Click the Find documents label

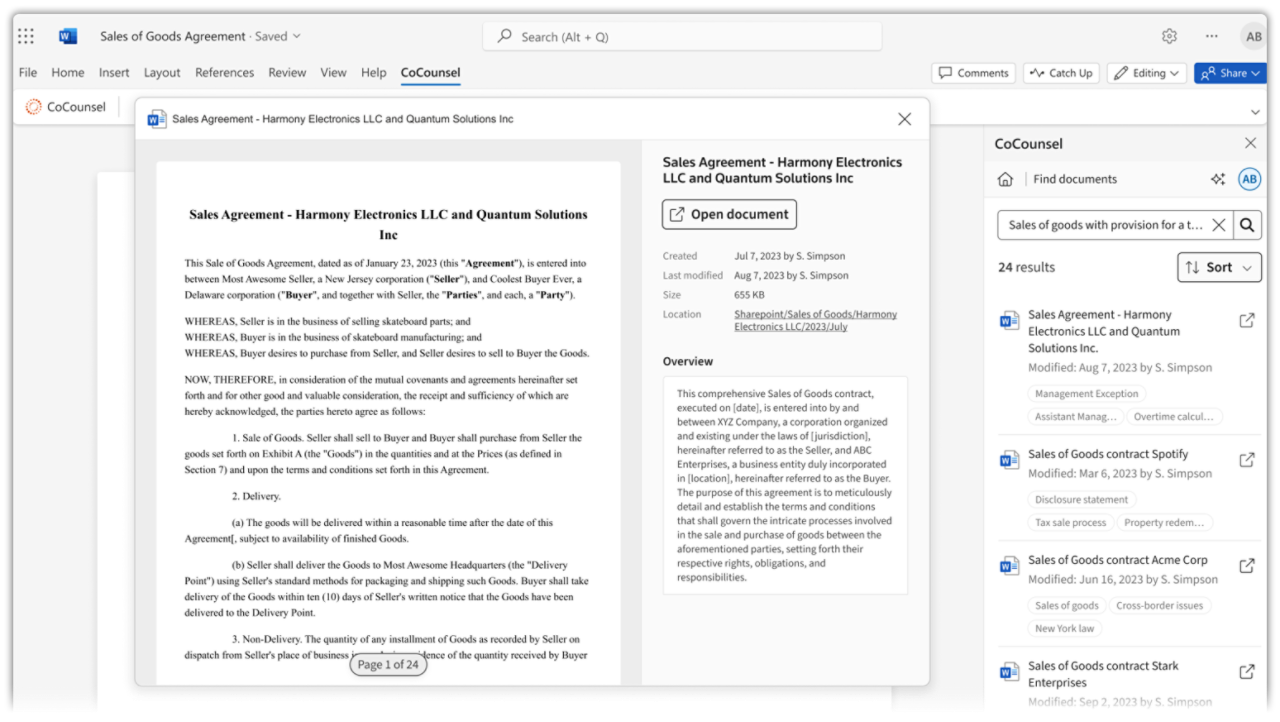[1075, 179]
